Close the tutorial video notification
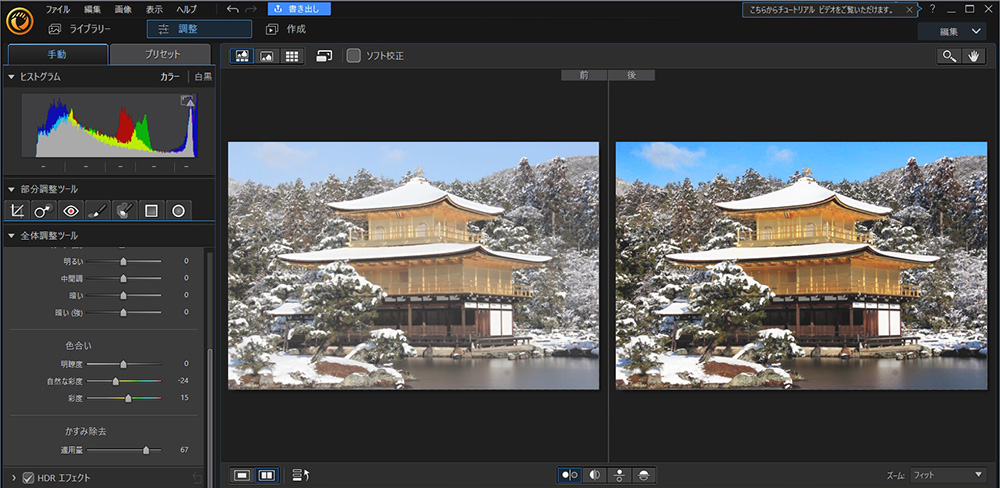The image size is (1000, 488). [909, 10]
